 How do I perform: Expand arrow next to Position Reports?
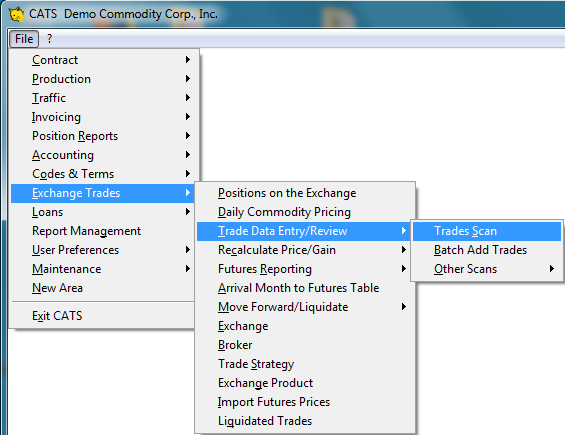pos(188,136)
